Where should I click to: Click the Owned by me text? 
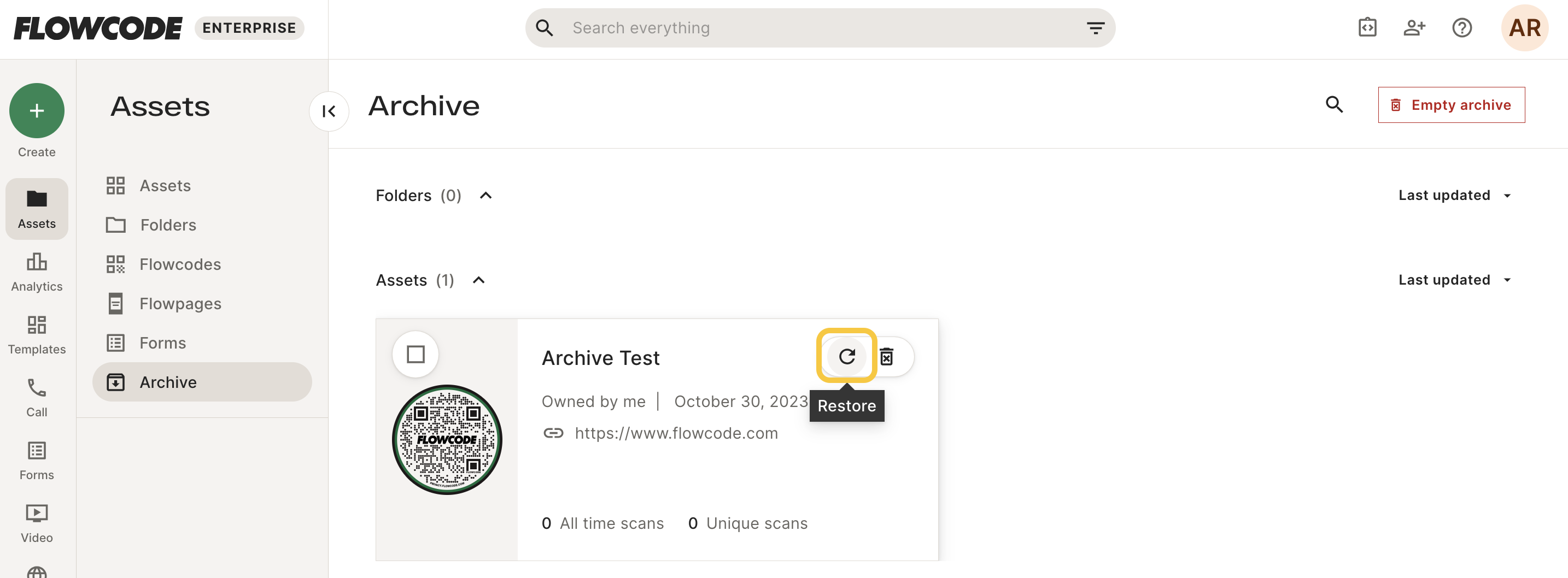pyautogui.click(x=594, y=402)
